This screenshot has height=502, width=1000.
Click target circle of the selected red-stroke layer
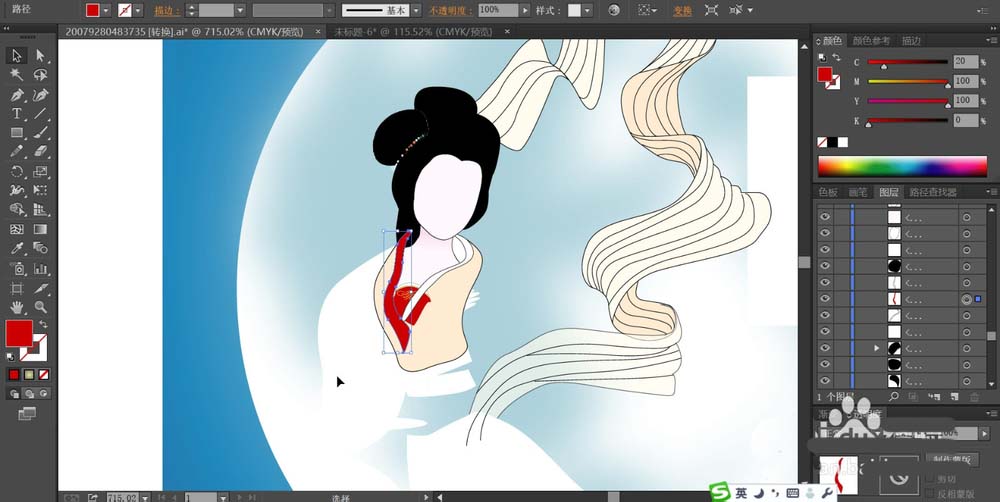click(x=967, y=299)
